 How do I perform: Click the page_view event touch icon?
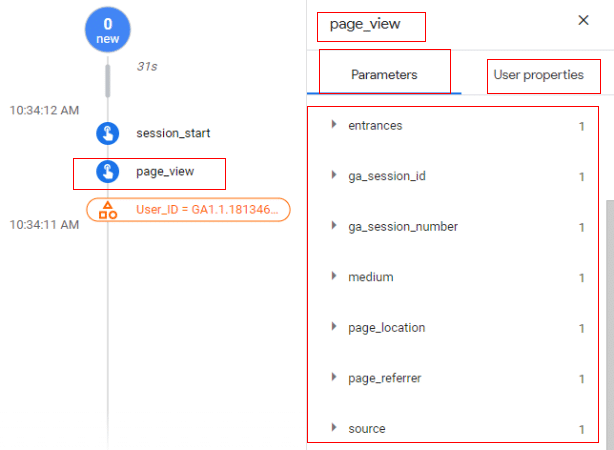point(107,172)
